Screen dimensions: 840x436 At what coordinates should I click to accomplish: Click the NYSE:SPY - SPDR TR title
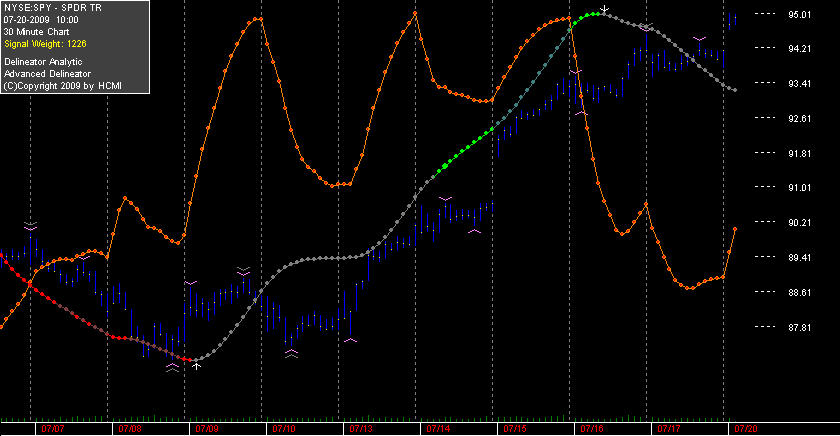52,8
